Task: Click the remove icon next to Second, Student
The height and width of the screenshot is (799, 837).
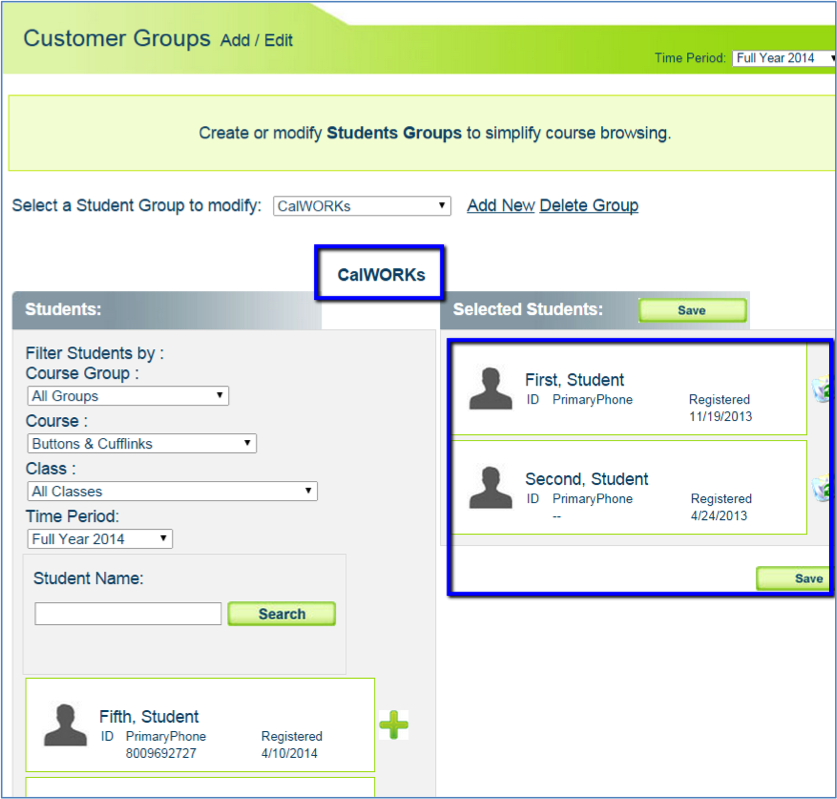Action: [824, 489]
